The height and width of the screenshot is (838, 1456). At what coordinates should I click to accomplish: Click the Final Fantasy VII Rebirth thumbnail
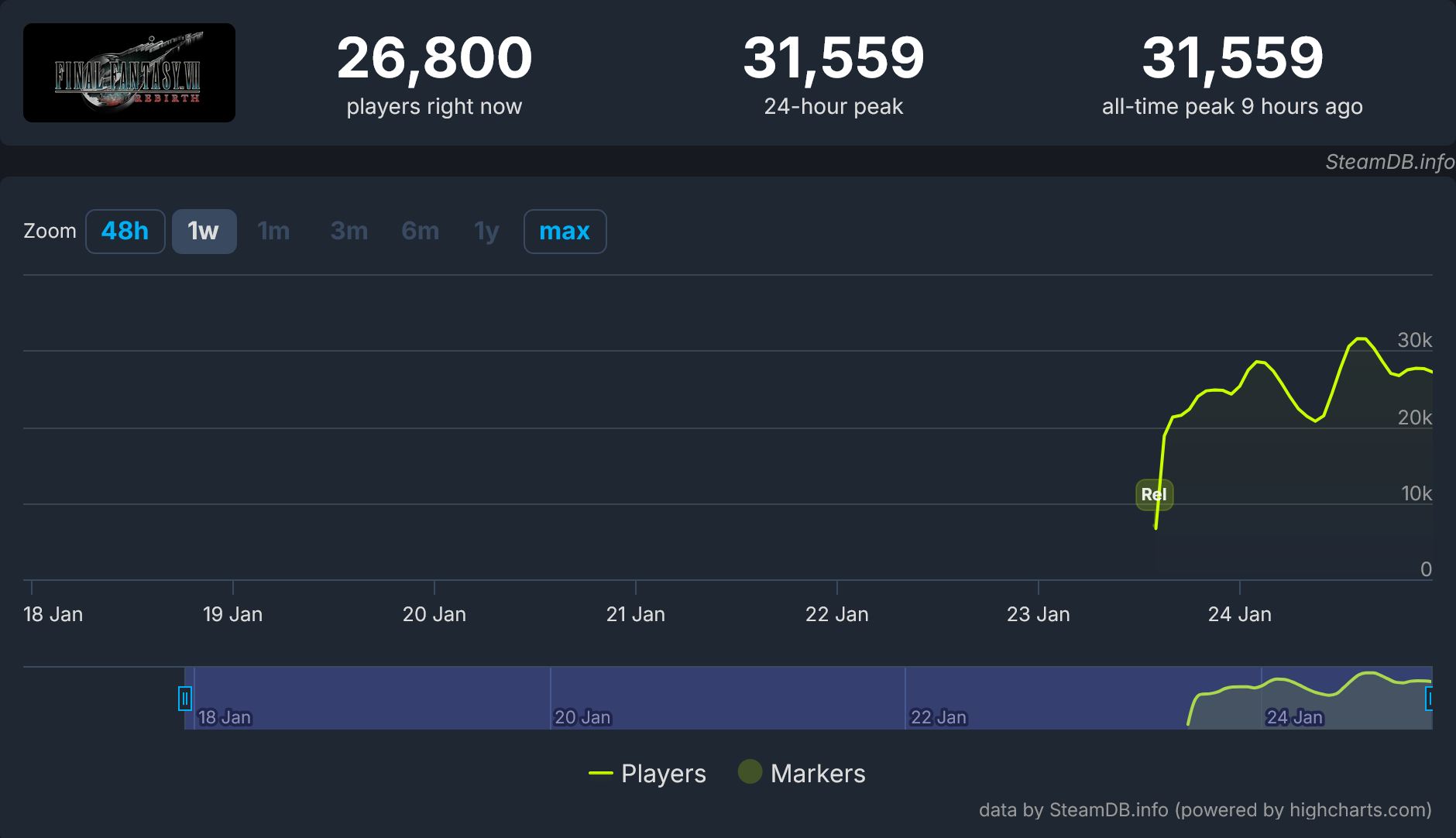129,73
